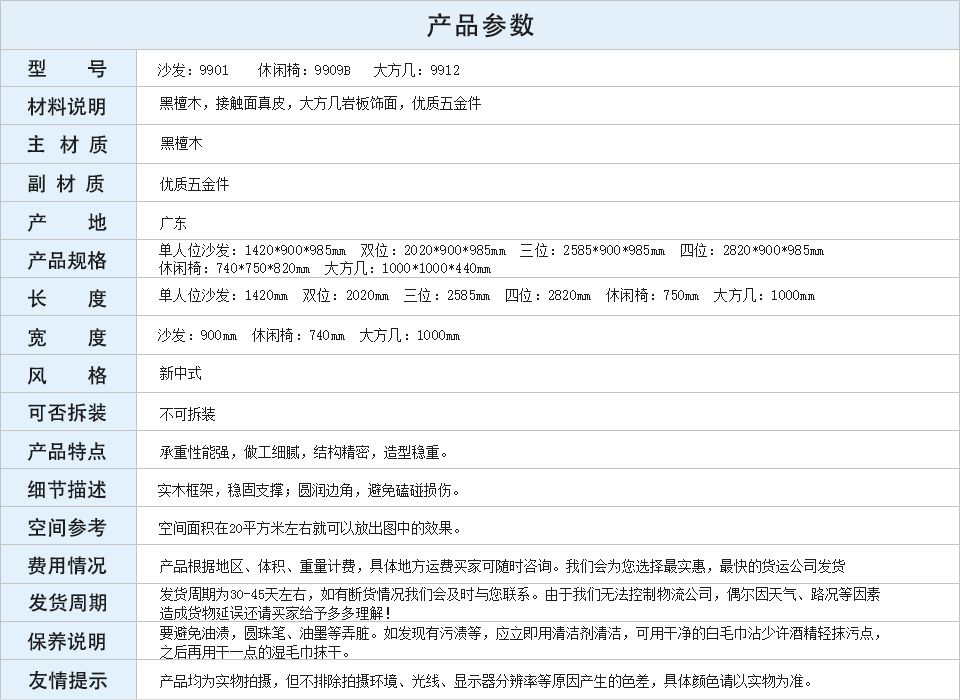Click the 材料说明 label
The image size is (960, 700).
coord(67,107)
